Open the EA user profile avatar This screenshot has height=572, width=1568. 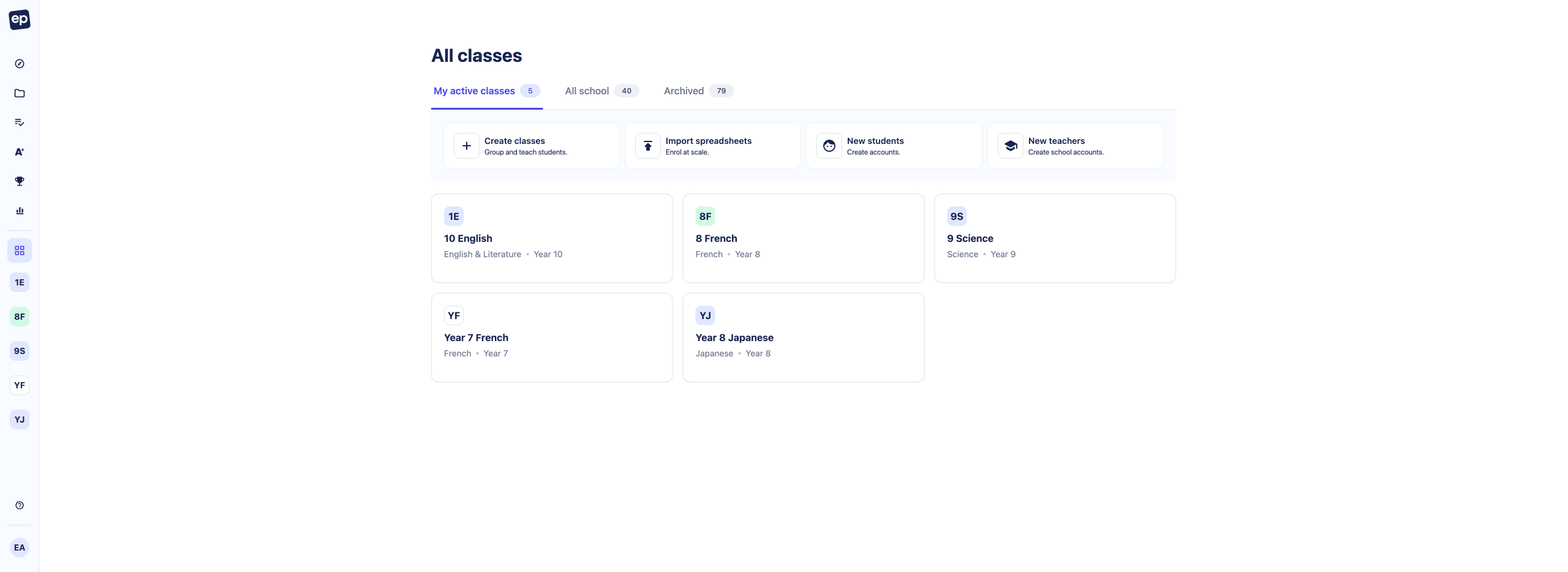coord(20,548)
